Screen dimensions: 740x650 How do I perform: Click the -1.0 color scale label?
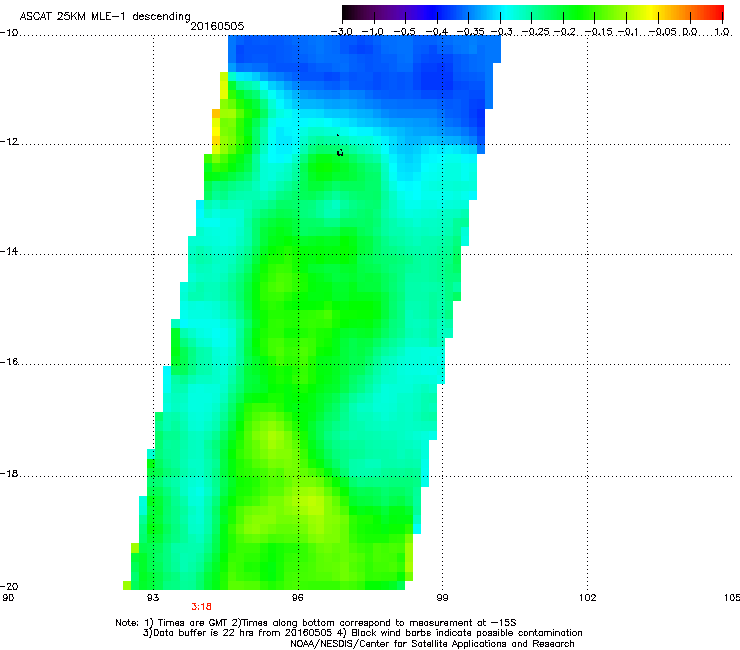point(373,32)
